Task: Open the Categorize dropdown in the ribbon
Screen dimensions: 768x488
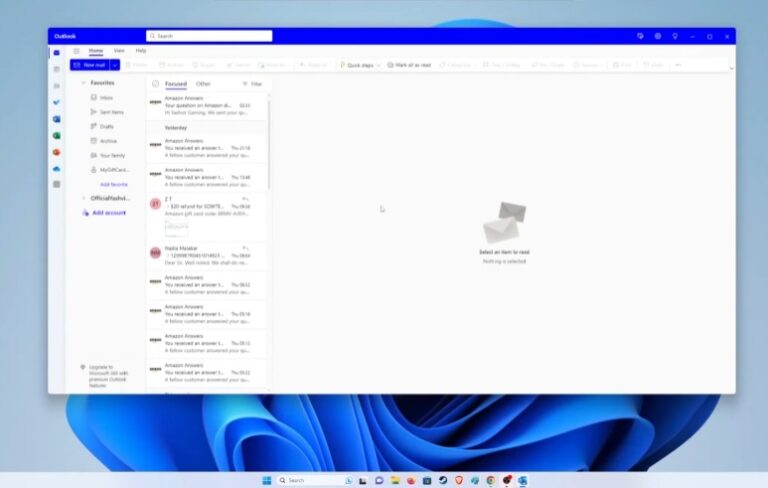Action: tap(456, 65)
